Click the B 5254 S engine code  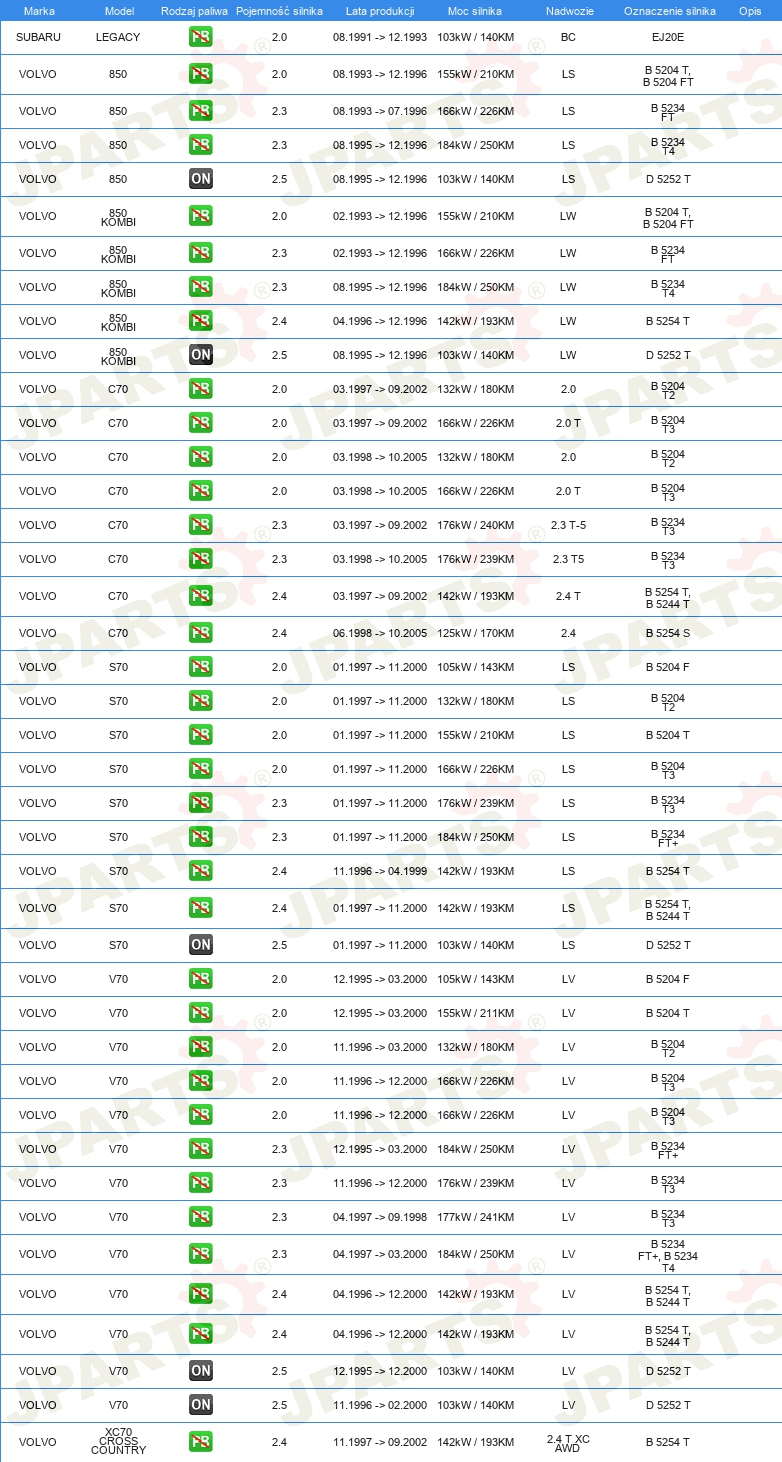[668, 633]
